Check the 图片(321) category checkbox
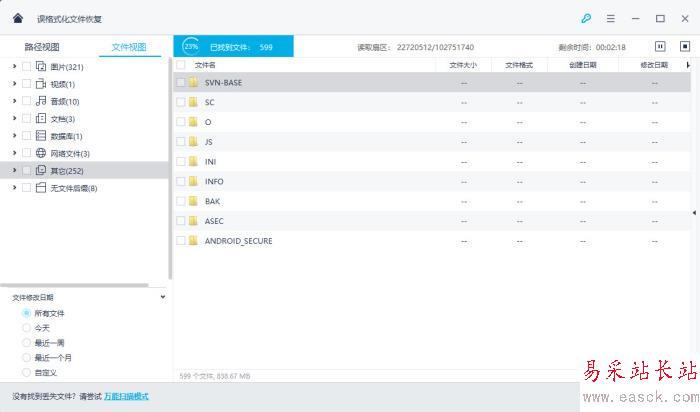 26,67
